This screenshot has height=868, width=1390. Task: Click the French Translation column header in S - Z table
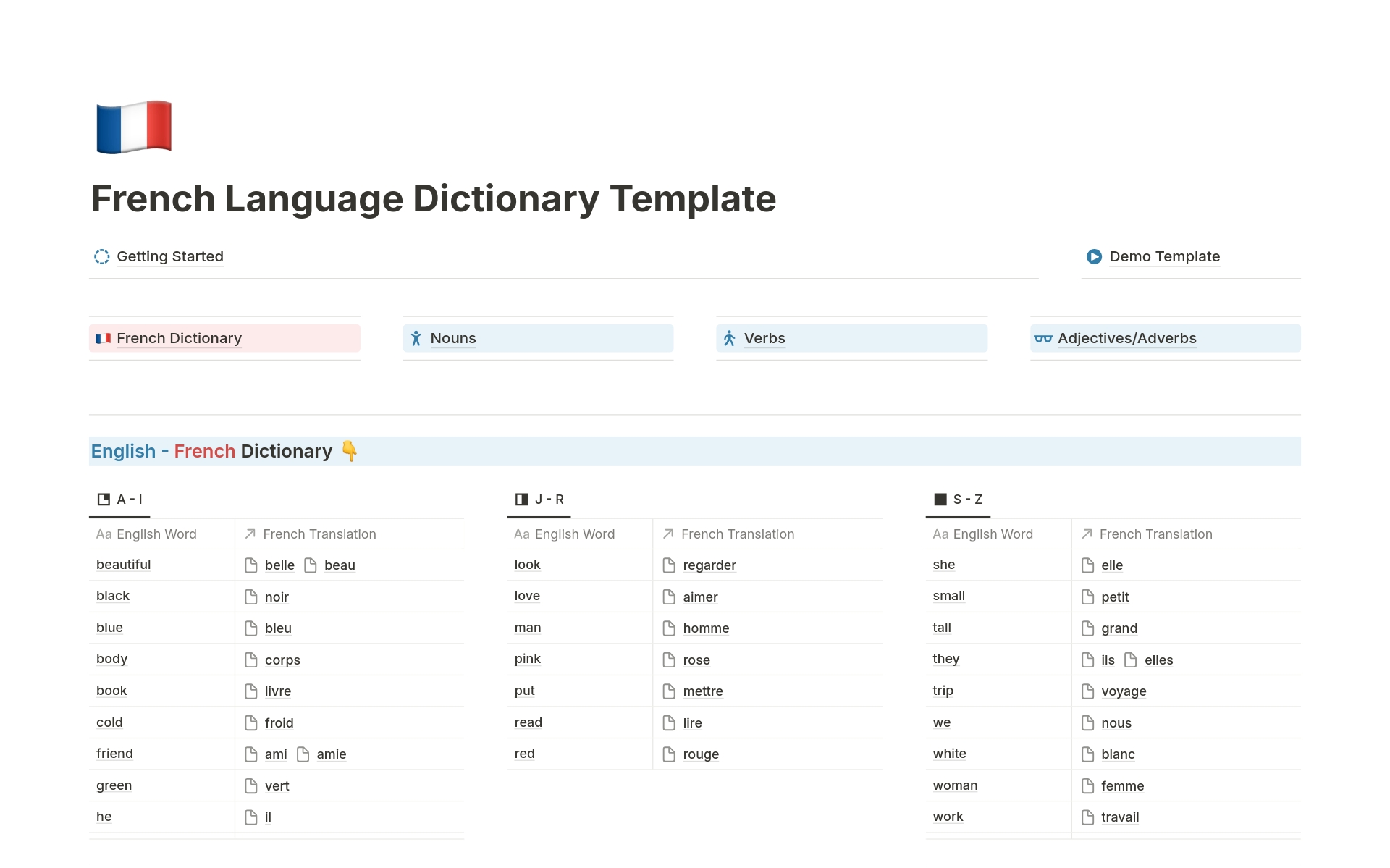1155,534
